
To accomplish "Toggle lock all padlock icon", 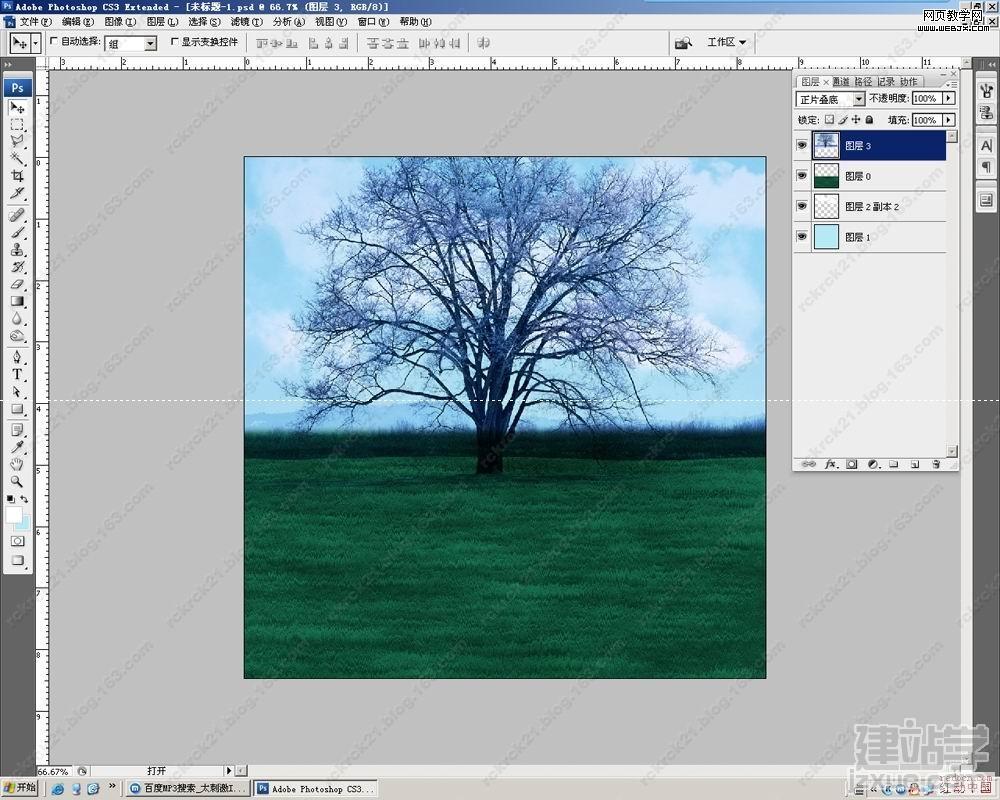I will 869,119.
